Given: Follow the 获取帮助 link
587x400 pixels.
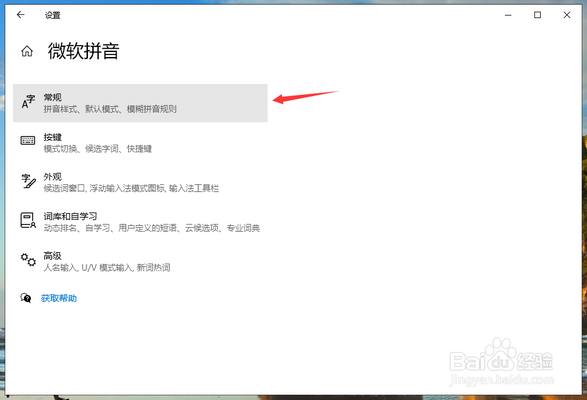Looking at the screenshot, I should pyautogui.click(x=59, y=298).
